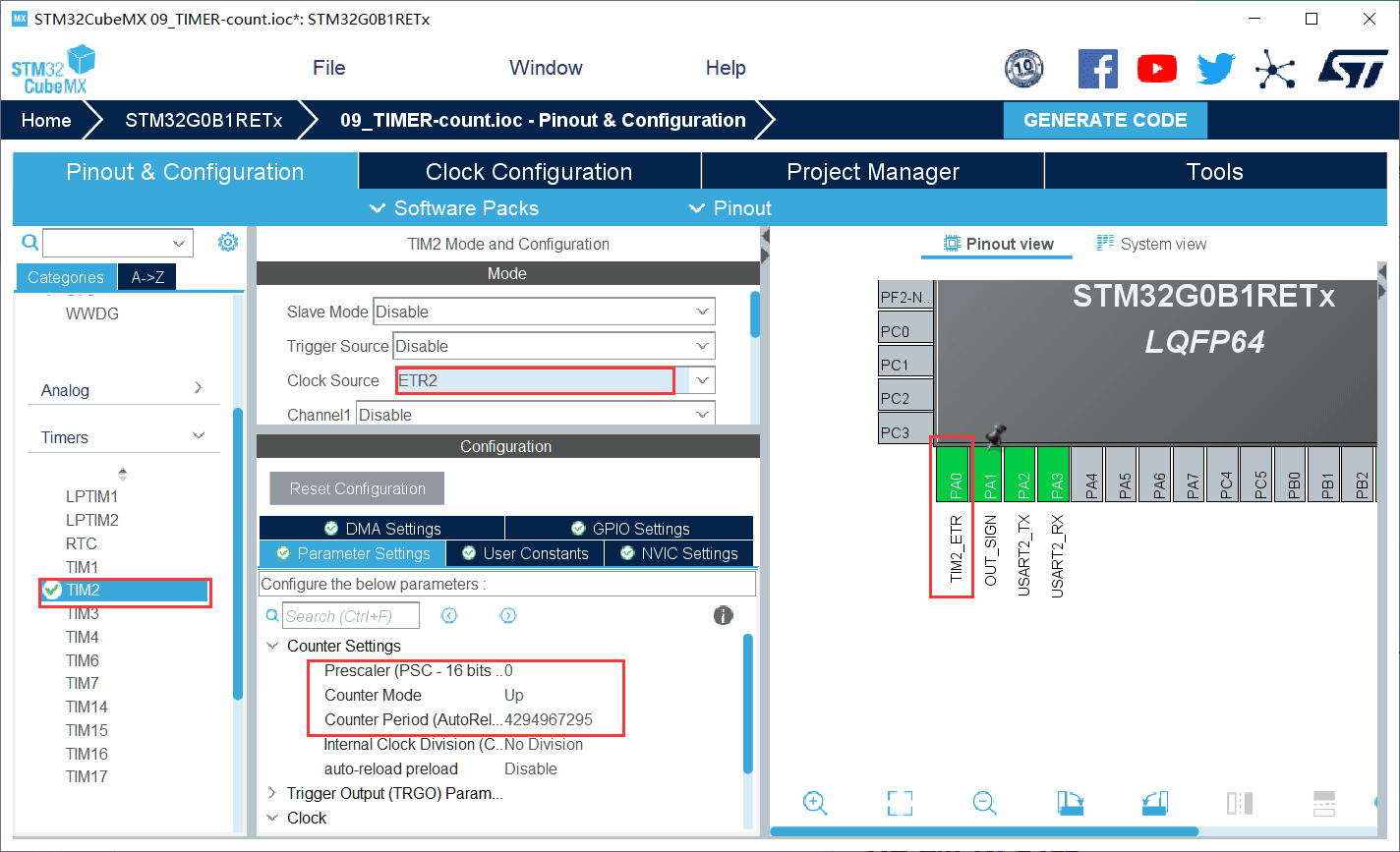
Task: Click the STM32CubeMX logo
Action: 54,71
